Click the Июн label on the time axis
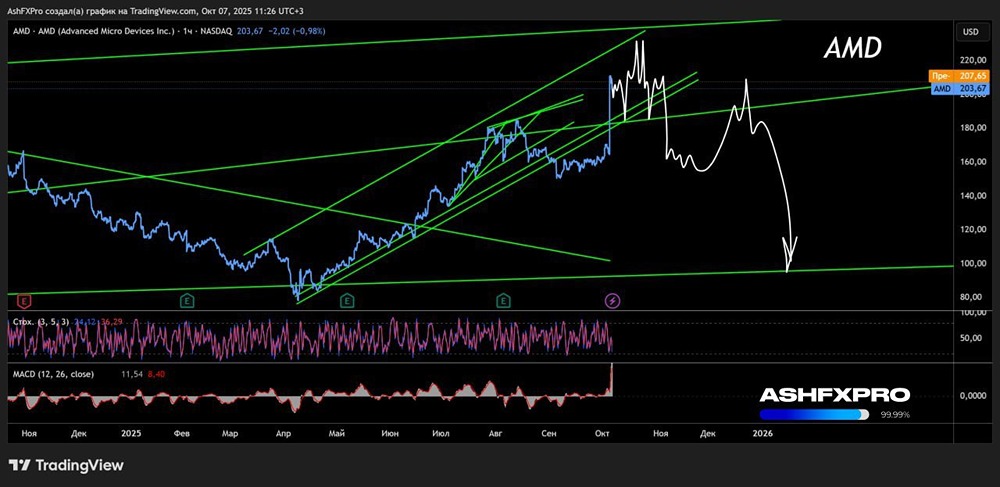1000x487 pixels. (x=390, y=433)
